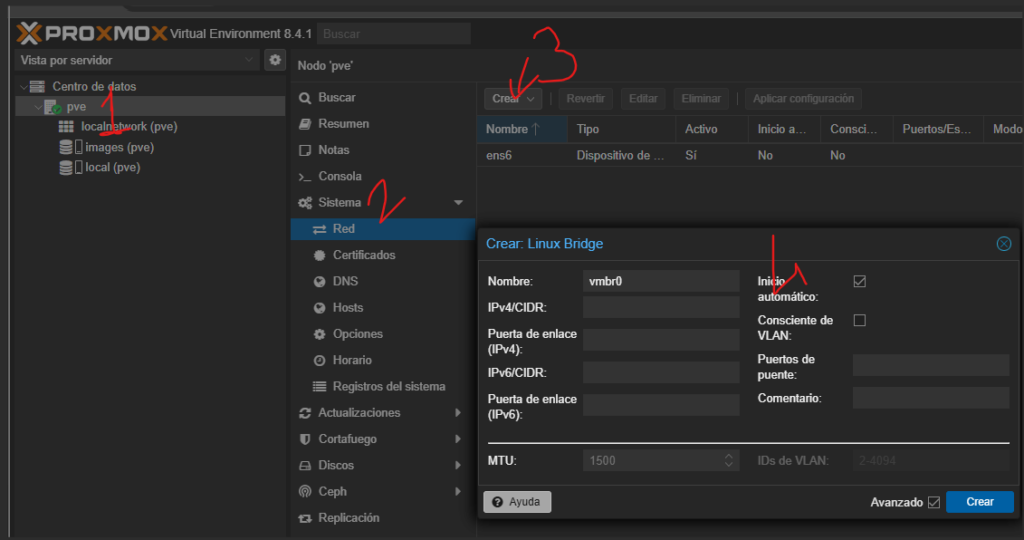Select the localnetwork (pve) storage icon
1024x540 pixels.
(x=66, y=127)
